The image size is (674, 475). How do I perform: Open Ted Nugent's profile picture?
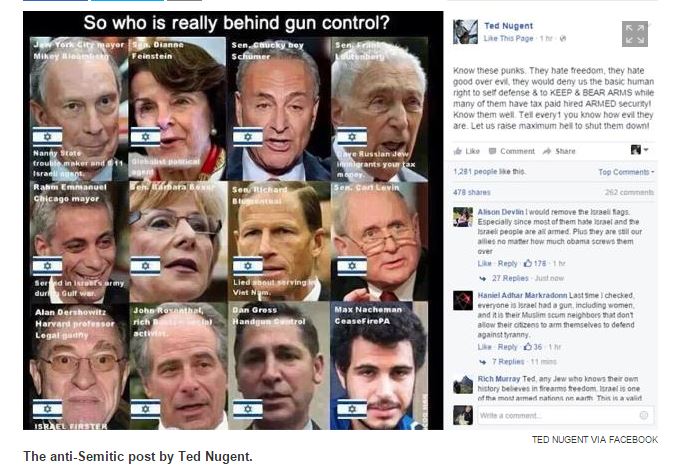tap(466, 32)
